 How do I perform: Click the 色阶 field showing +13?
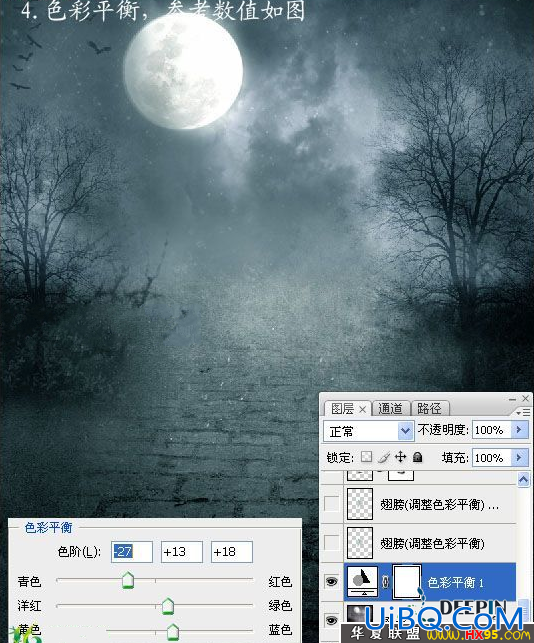(182, 552)
